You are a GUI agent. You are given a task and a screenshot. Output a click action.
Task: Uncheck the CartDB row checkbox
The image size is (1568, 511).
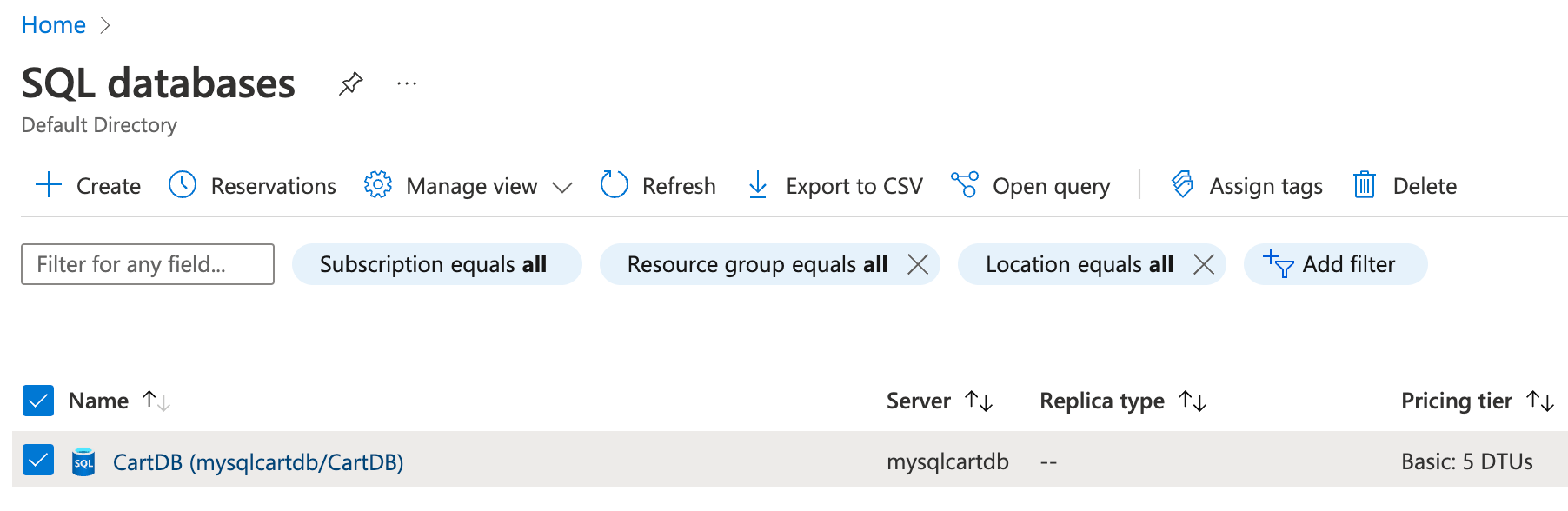pyautogui.click(x=37, y=461)
